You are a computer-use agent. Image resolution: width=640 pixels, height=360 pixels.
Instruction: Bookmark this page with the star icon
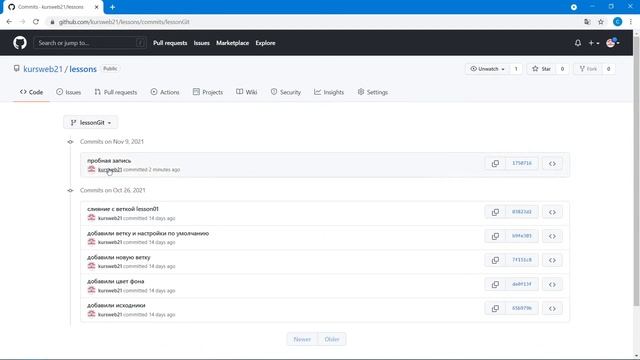tap(601, 22)
